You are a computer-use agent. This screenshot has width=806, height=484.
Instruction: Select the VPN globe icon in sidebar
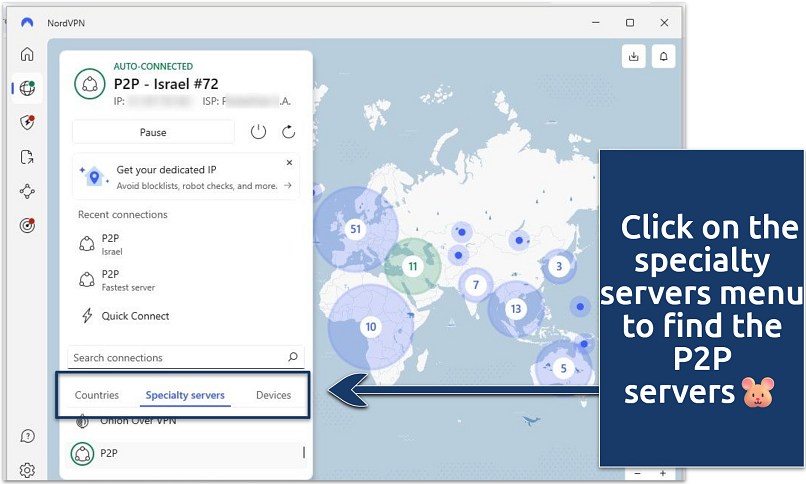point(27,88)
